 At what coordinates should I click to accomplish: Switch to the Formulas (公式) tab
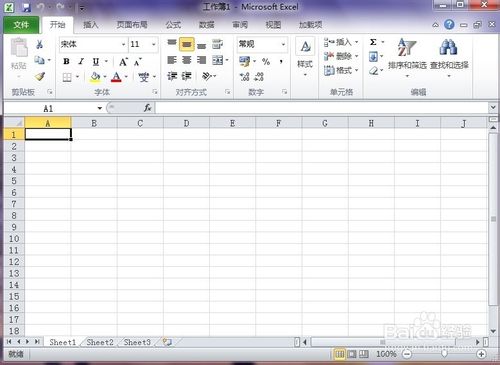tap(173, 25)
